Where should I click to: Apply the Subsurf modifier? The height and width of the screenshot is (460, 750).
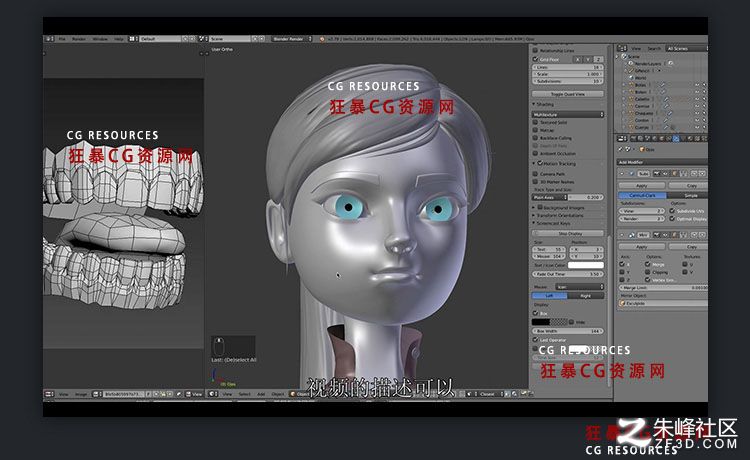(641, 186)
